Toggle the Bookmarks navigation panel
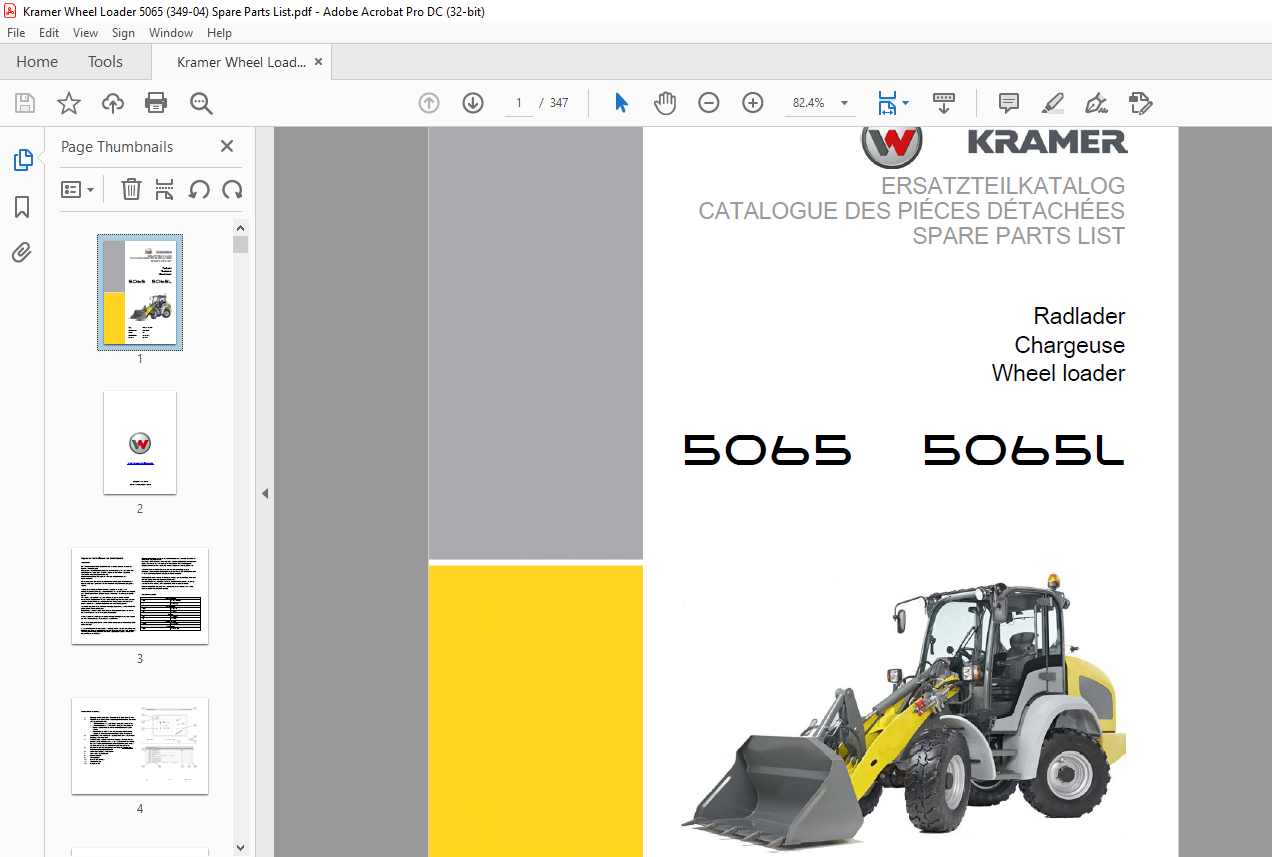This screenshot has height=857, width=1272. [22, 207]
